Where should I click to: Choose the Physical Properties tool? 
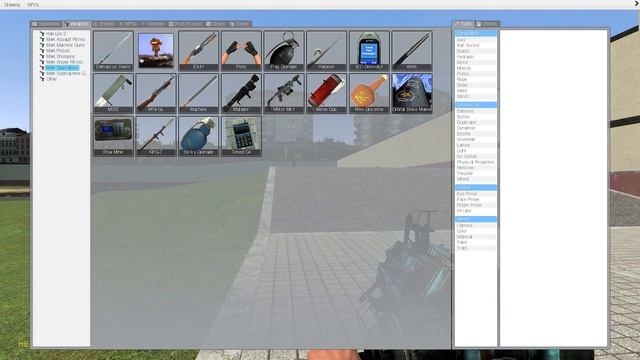click(x=476, y=162)
